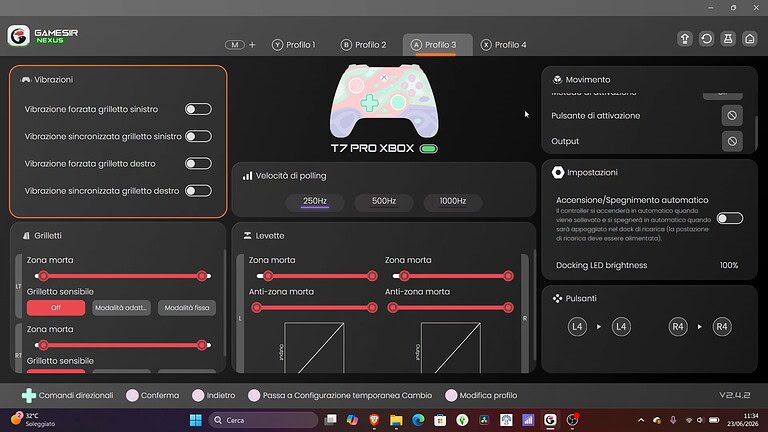Click the Movimento panel icon
The height and width of the screenshot is (432, 768).
click(557, 79)
